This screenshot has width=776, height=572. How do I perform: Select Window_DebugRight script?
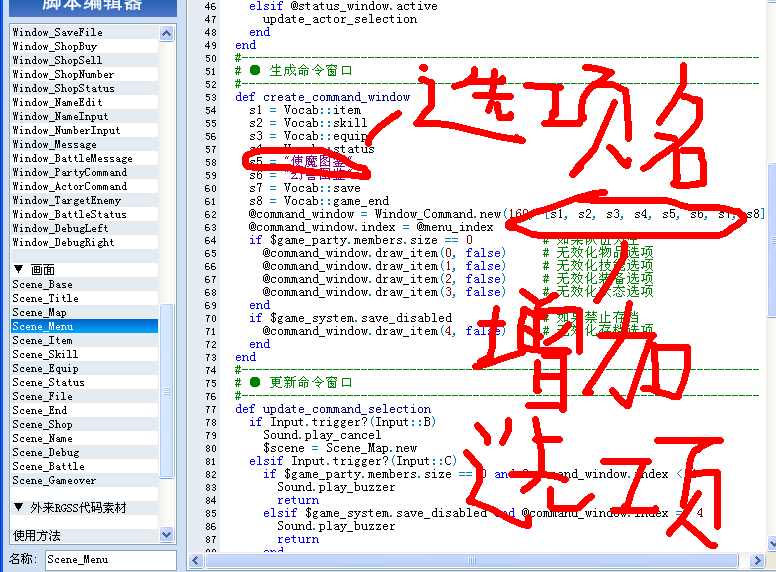click(84, 242)
